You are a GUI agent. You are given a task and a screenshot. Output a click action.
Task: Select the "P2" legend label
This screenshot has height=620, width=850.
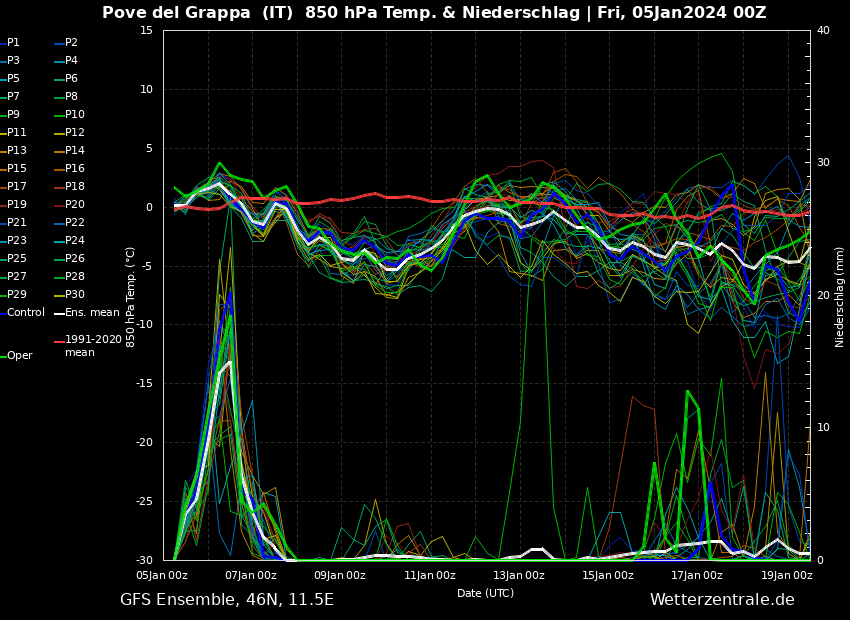point(66,42)
